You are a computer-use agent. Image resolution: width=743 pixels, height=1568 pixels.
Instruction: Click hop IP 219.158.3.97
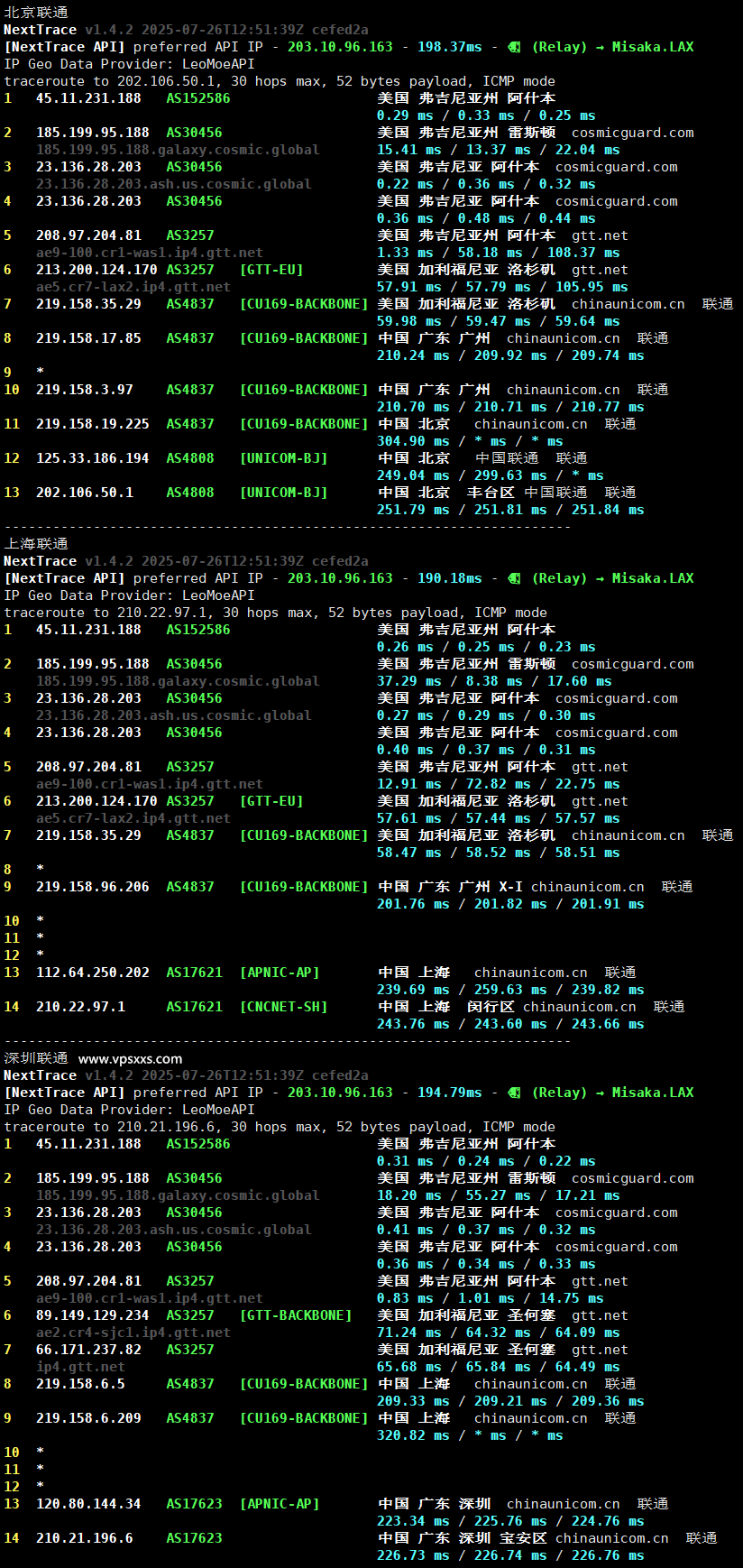tap(85, 390)
